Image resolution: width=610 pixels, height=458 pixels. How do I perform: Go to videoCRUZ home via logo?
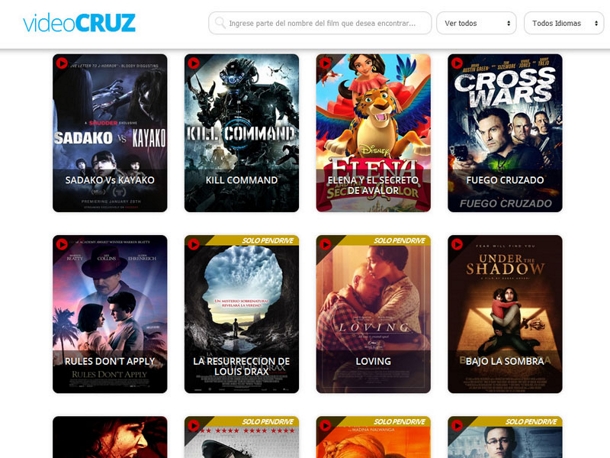(x=79, y=22)
